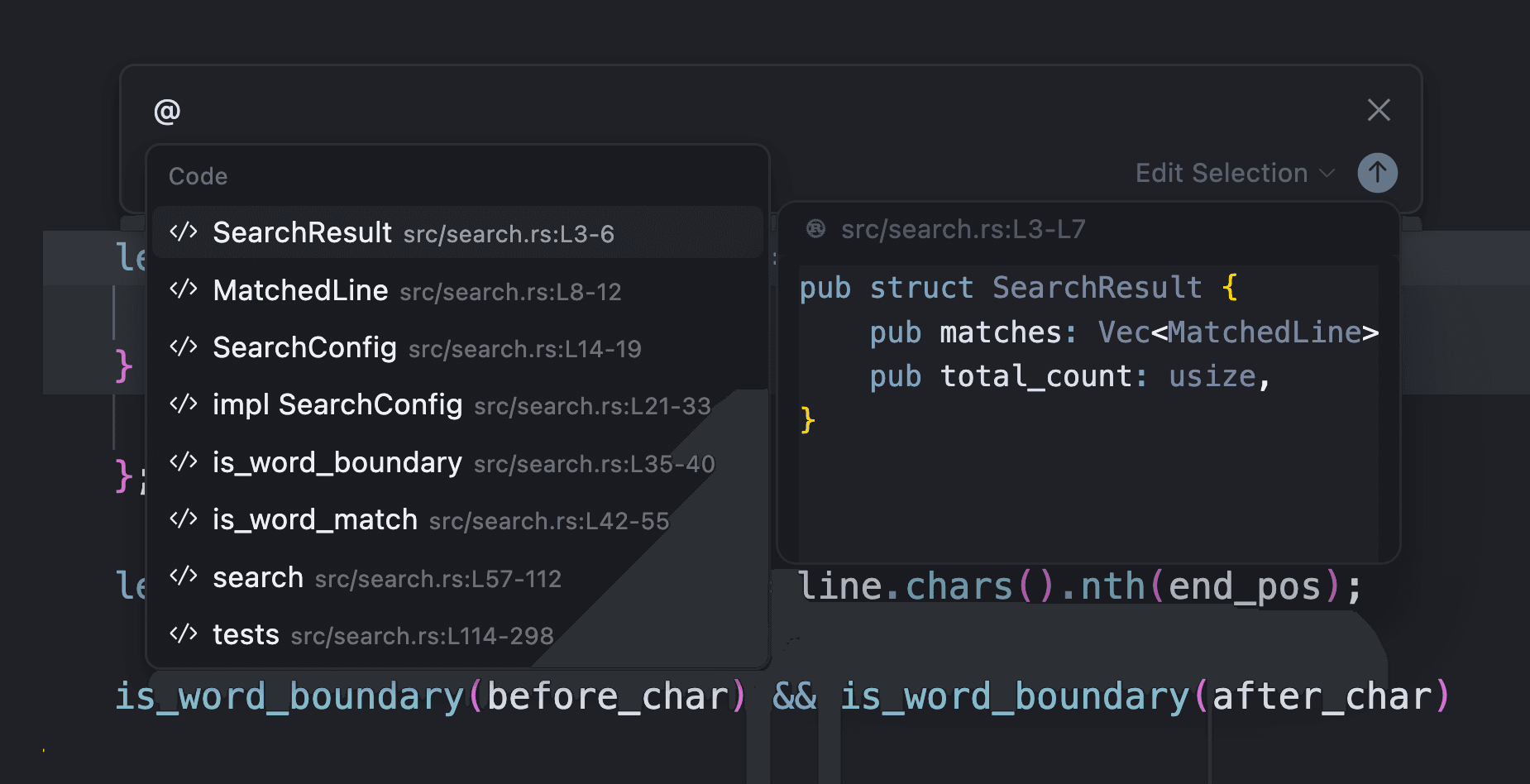
Task: Click the </> icon for impl SearchConfig
Action: click(184, 404)
